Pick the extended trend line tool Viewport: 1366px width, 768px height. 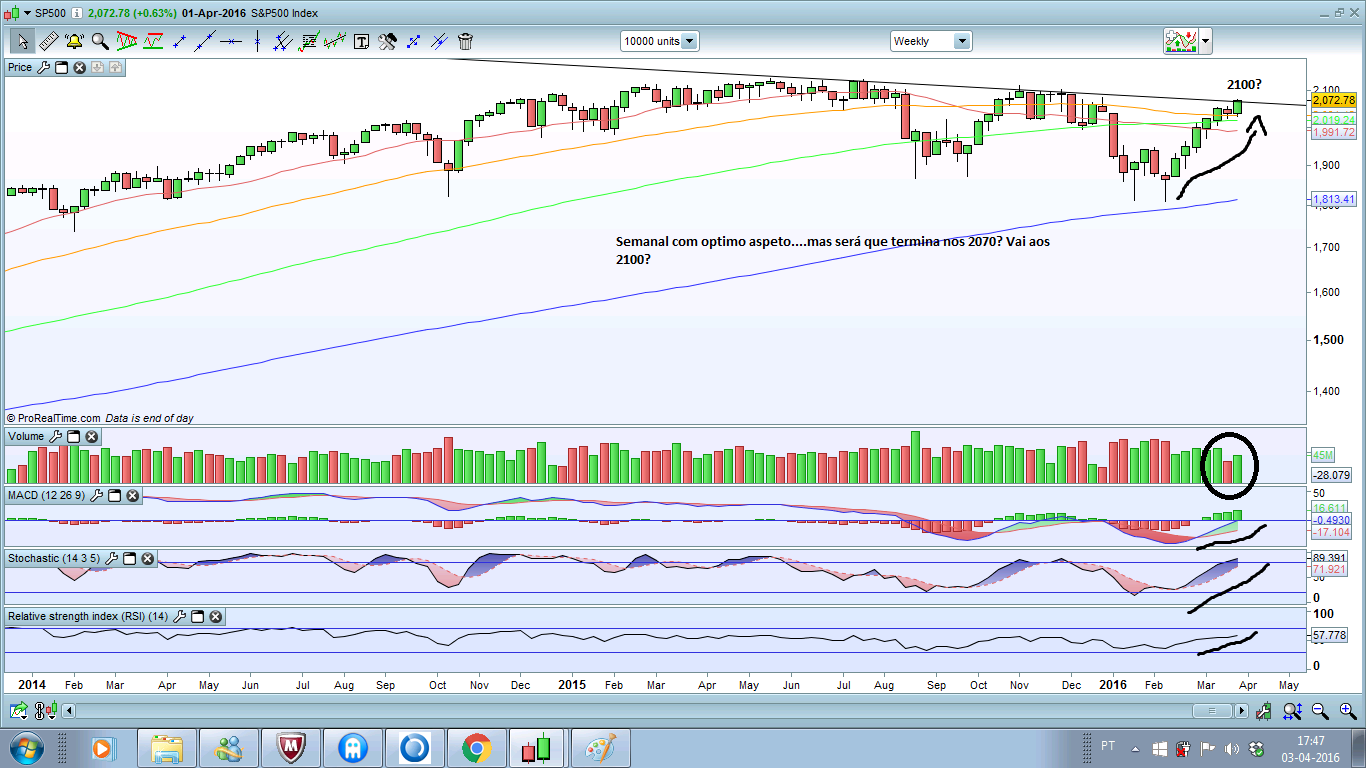click(x=206, y=41)
